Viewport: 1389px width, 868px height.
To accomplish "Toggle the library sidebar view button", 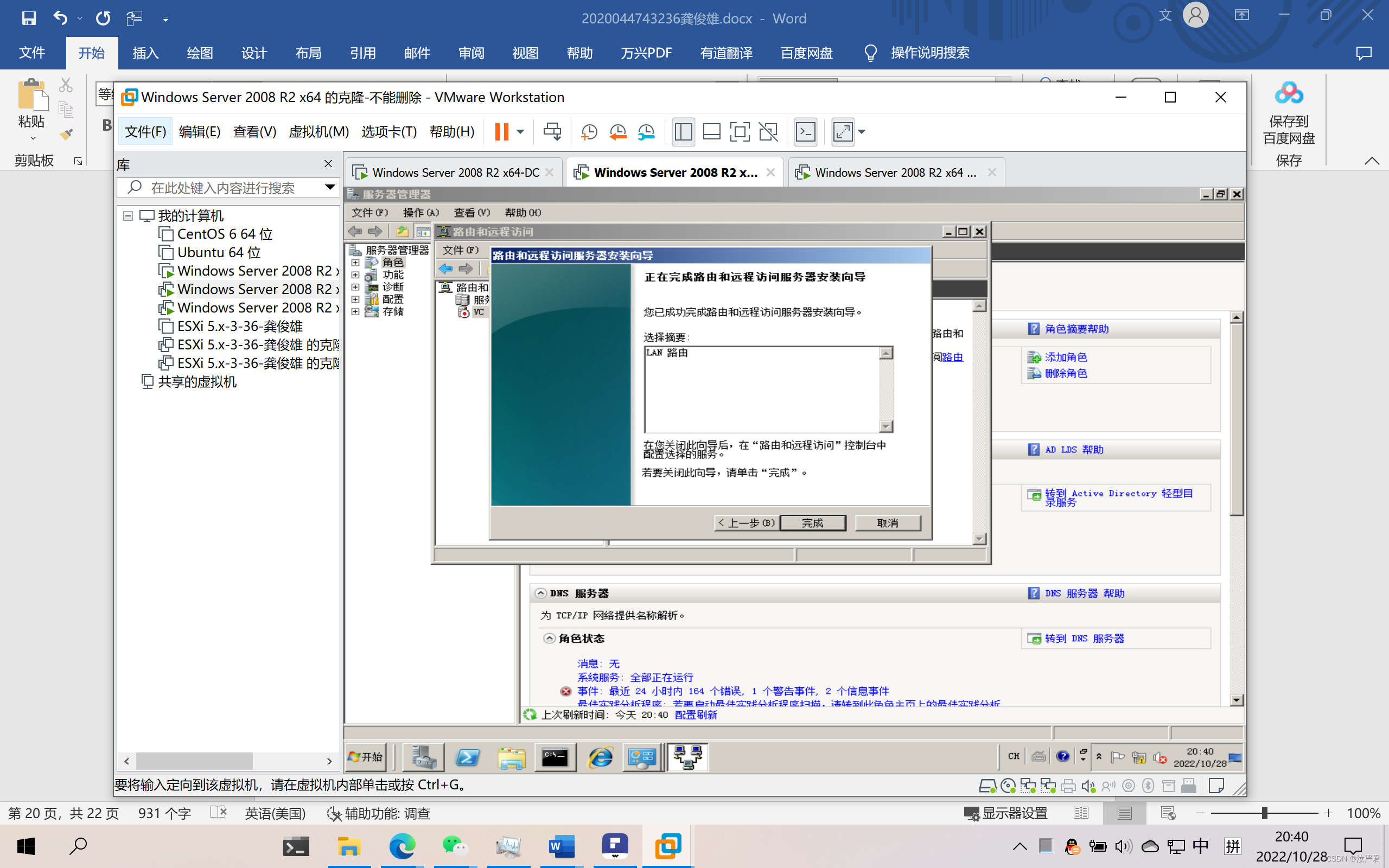I will [x=683, y=132].
